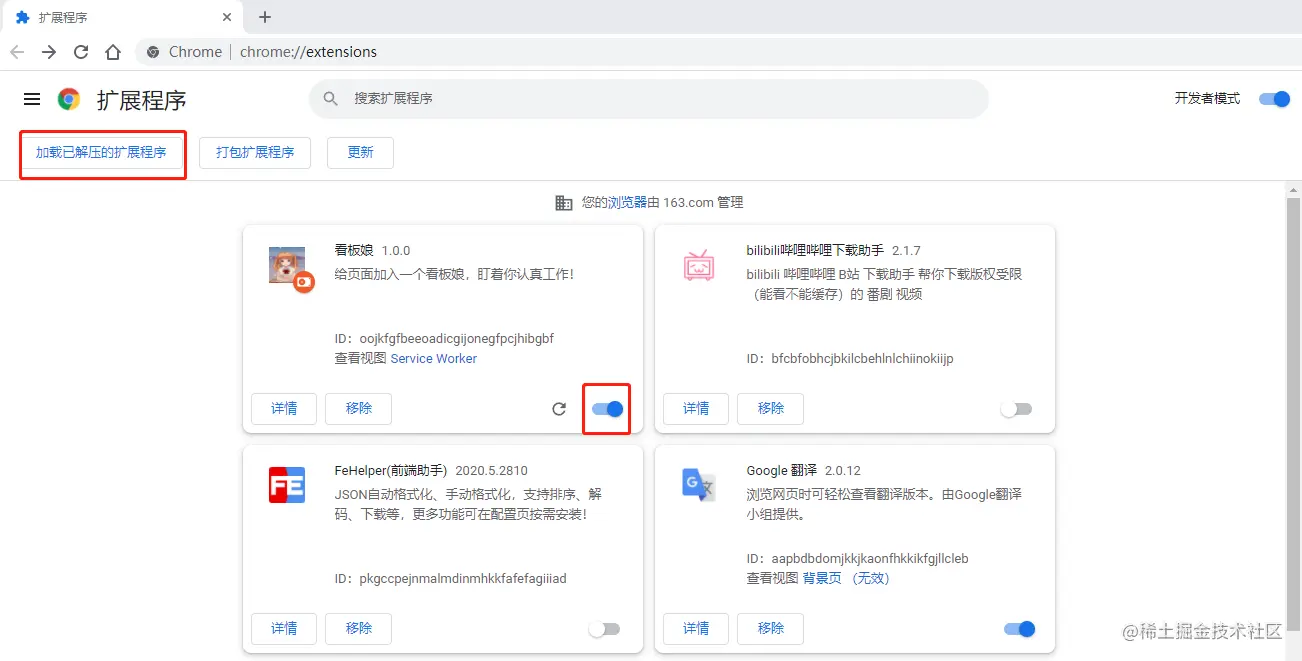Screen dimensions: 1302x661
Task: Click the search magnifier icon
Action: 331,99
